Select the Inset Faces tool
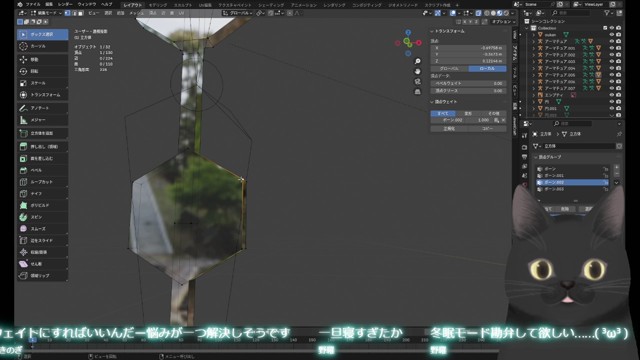The width and height of the screenshot is (640, 360). coord(42,158)
